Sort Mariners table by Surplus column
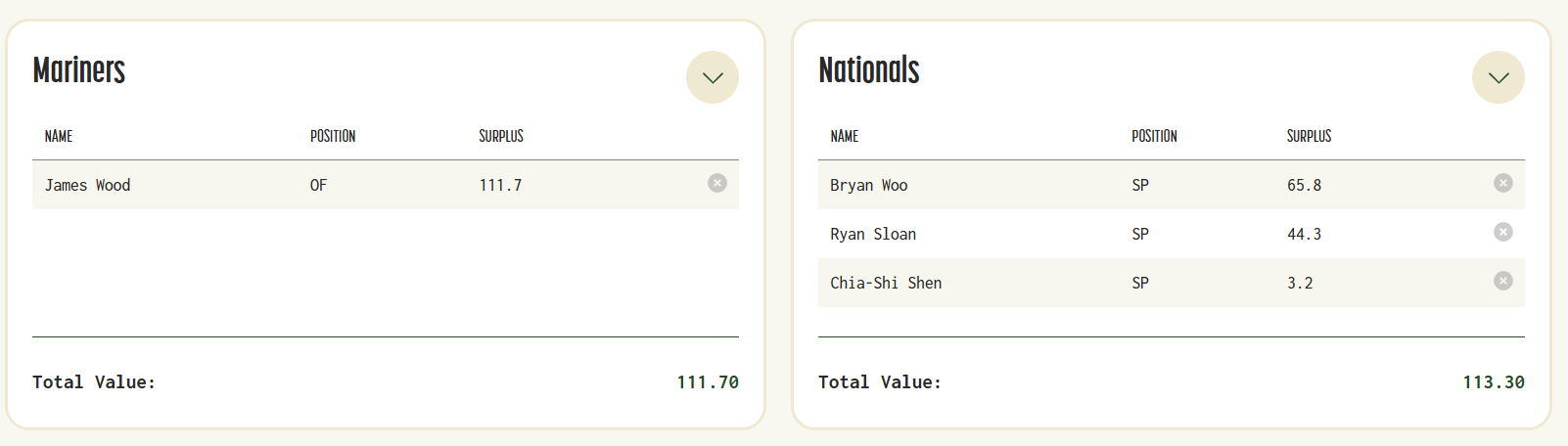 (501, 136)
